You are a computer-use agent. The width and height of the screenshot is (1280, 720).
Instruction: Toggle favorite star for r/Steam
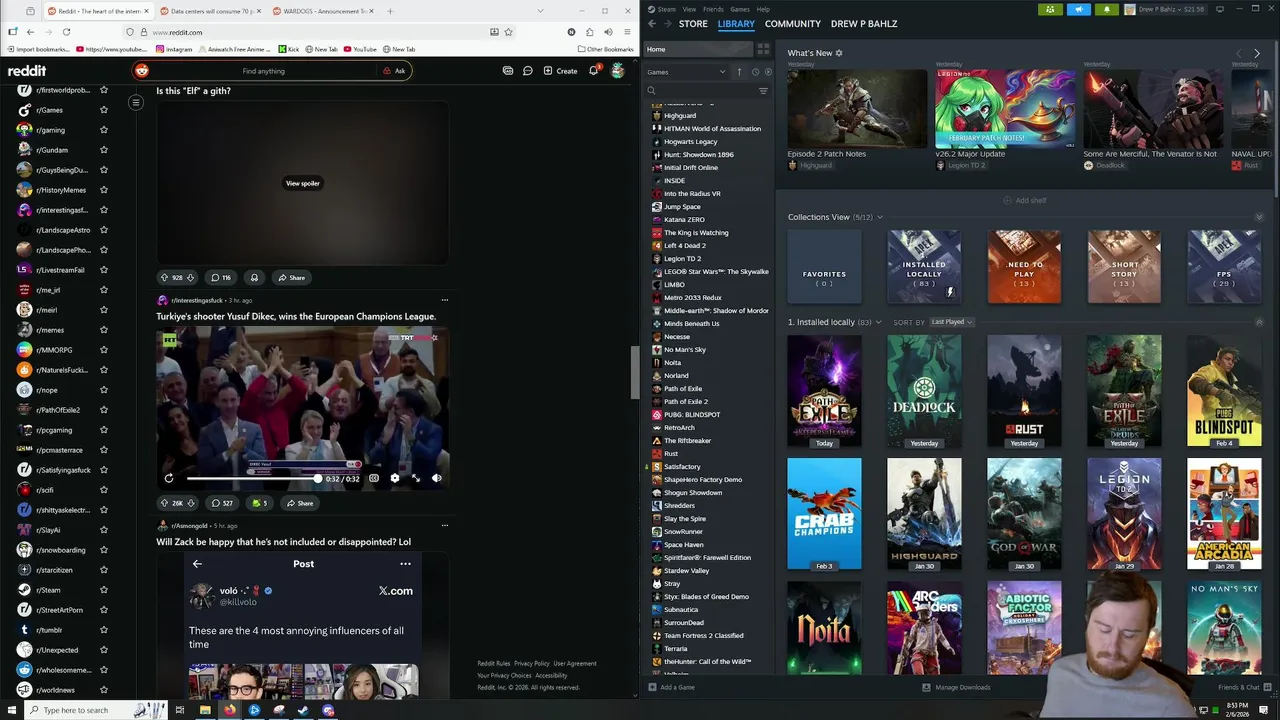tap(103, 590)
